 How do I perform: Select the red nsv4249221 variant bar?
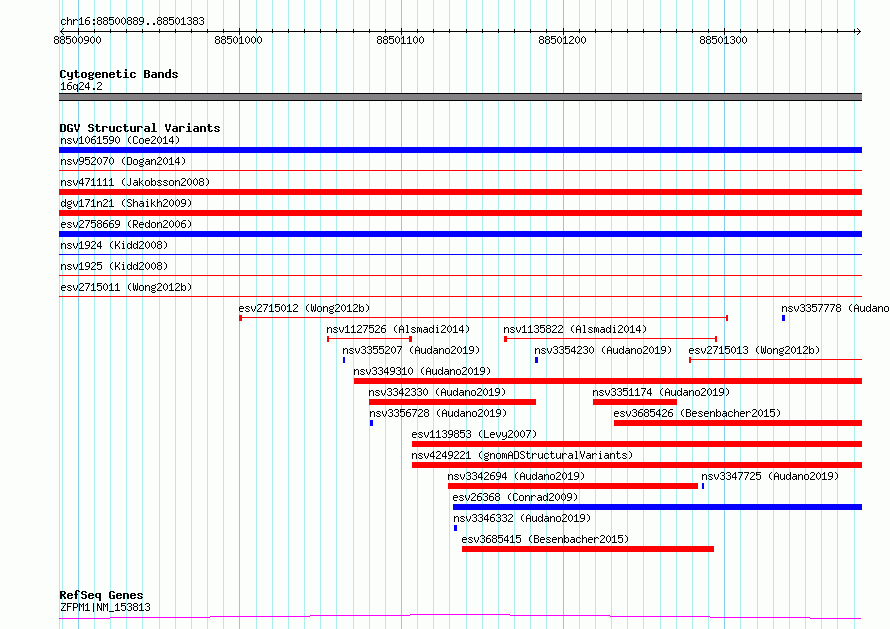[637, 465]
